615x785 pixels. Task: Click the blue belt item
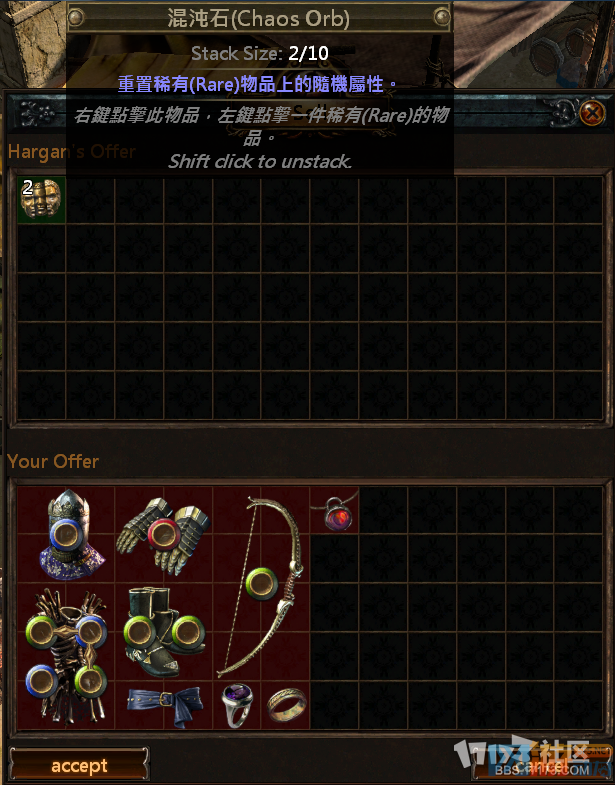click(x=164, y=705)
